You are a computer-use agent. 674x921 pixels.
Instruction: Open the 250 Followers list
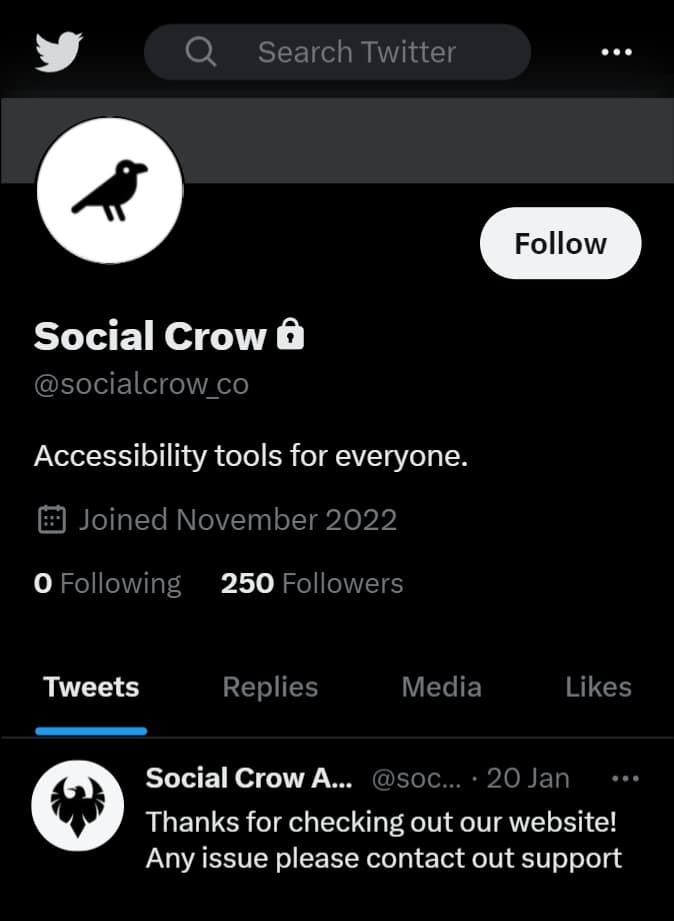pos(312,583)
